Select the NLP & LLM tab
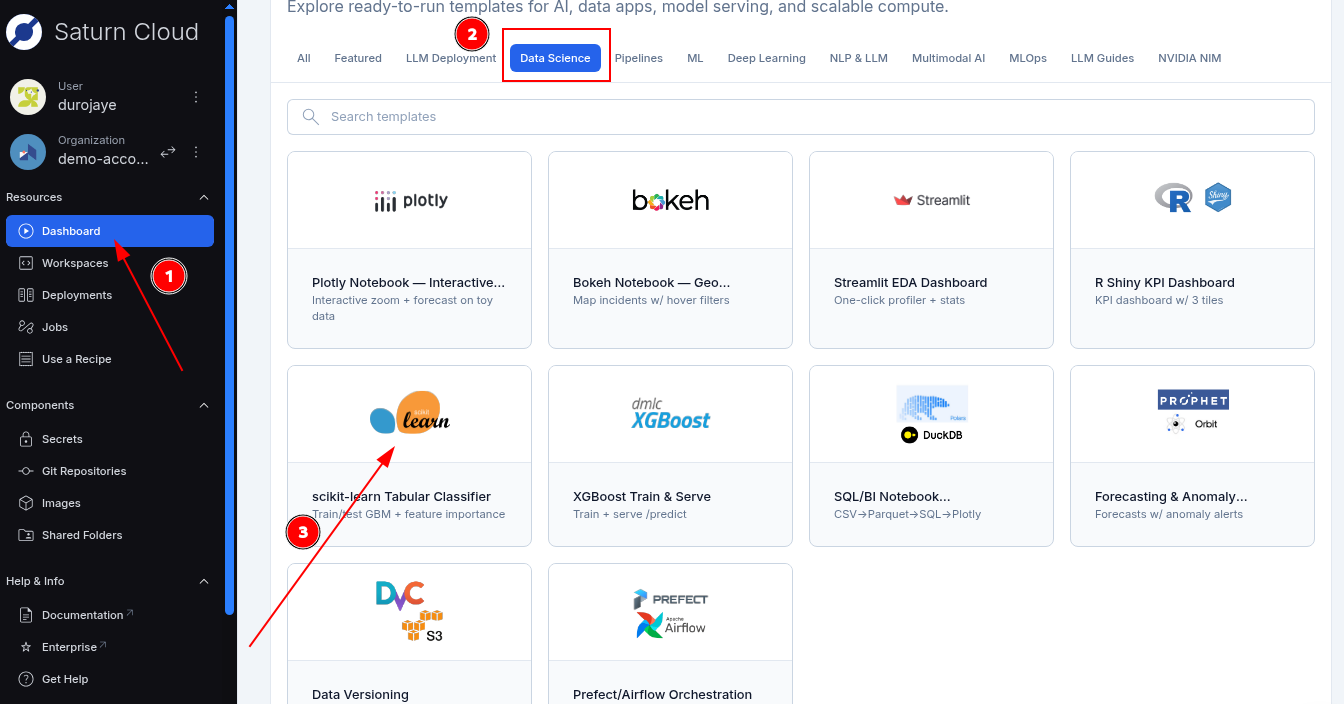Screen dimensions: 1344x704 pyautogui.click(x=859, y=58)
